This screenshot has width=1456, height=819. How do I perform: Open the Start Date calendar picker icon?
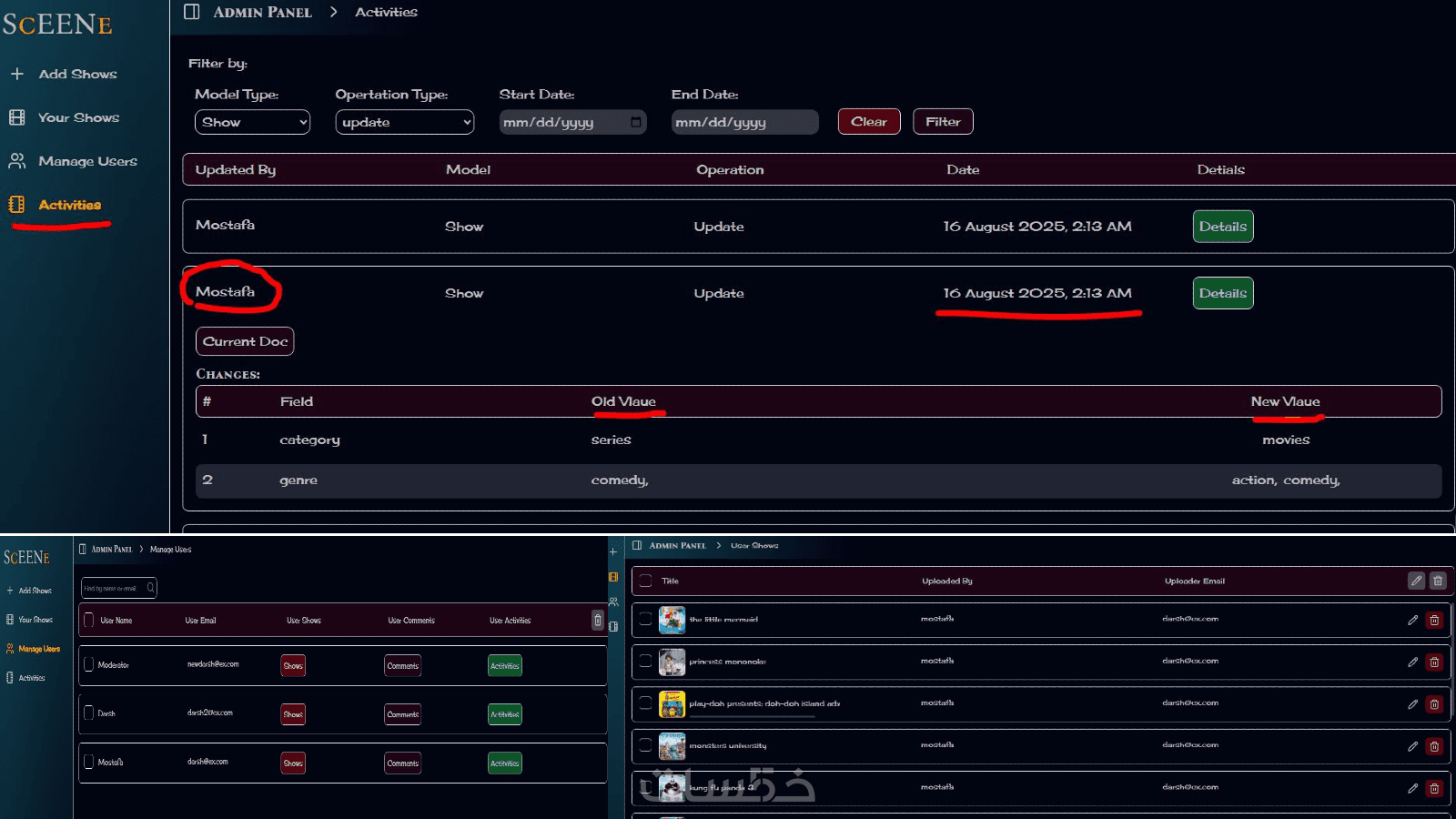(636, 122)
